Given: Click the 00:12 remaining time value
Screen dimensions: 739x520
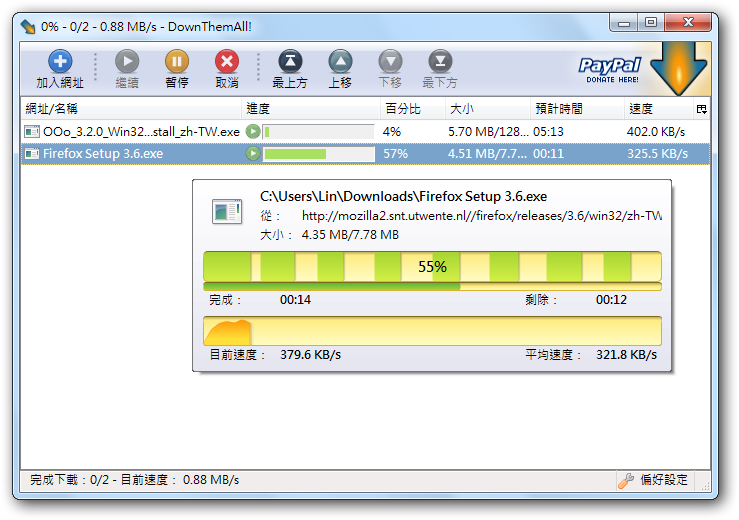Looking at the screenshot, I should tap(611, 300).
